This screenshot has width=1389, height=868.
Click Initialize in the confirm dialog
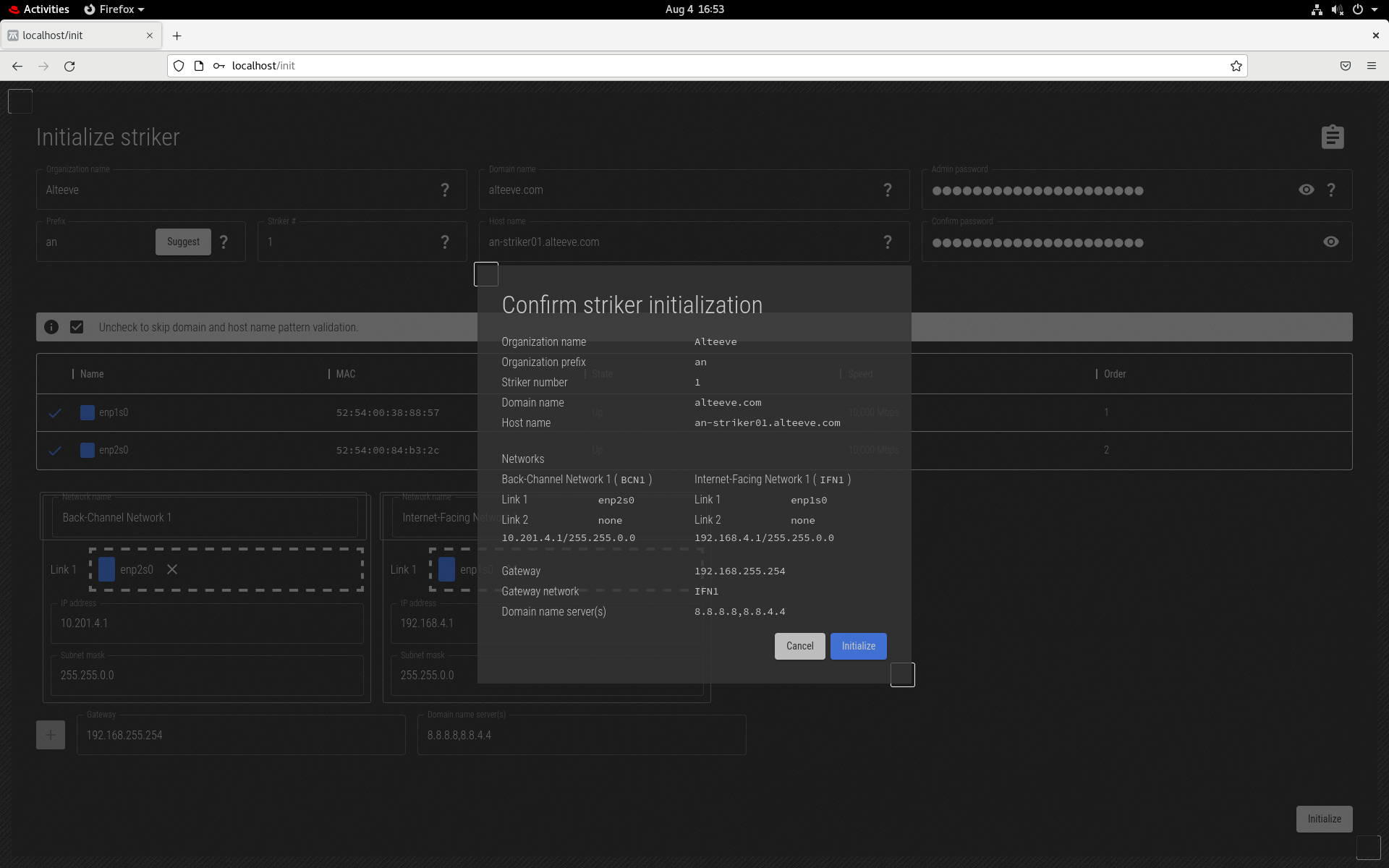coord(858,646)
